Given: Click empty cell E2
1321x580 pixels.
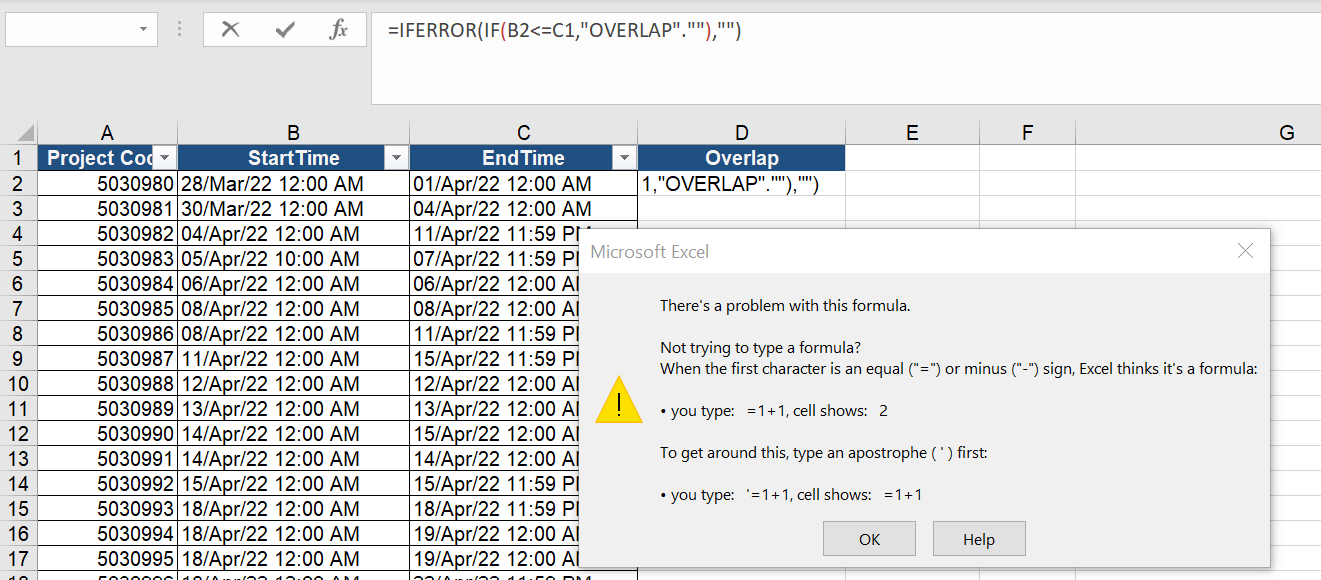Looking at the screenshot, I should pyautogui.click(x=912, y=184).
